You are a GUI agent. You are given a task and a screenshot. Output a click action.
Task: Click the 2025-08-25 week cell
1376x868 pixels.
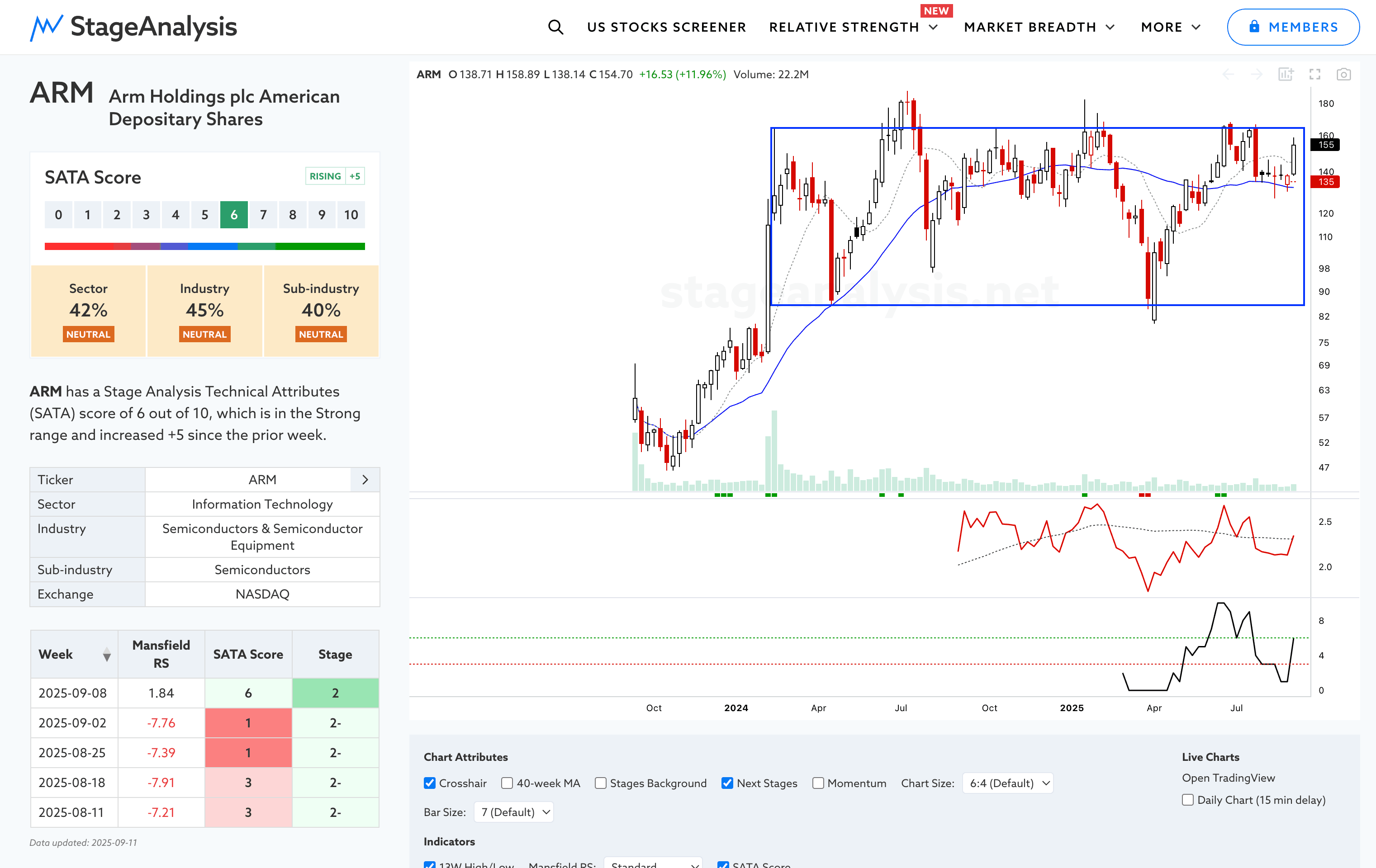point(74,753)
